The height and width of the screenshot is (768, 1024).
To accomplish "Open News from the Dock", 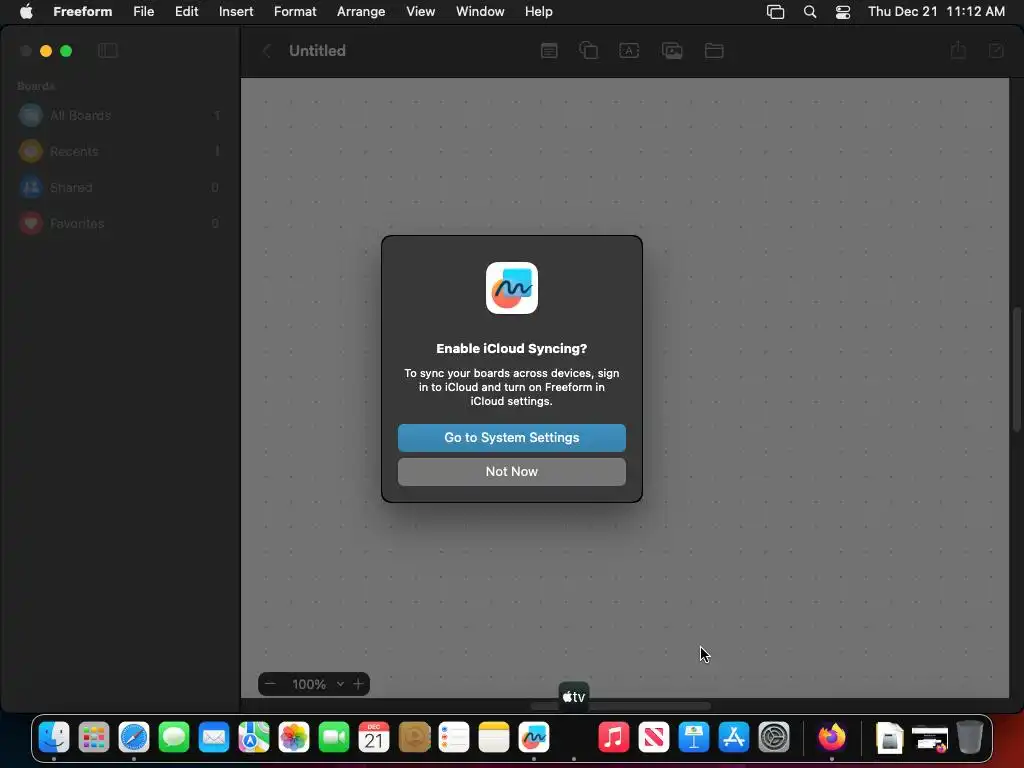I will point(654,738).
